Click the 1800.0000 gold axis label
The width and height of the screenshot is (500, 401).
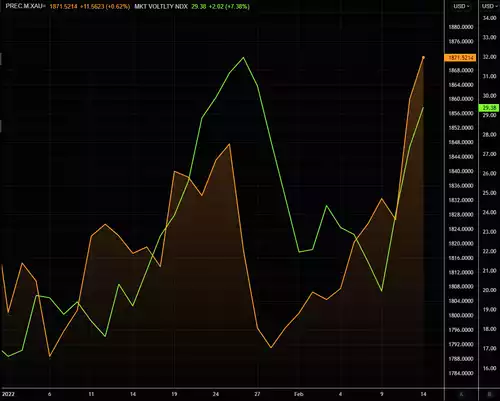click(461, 315)
